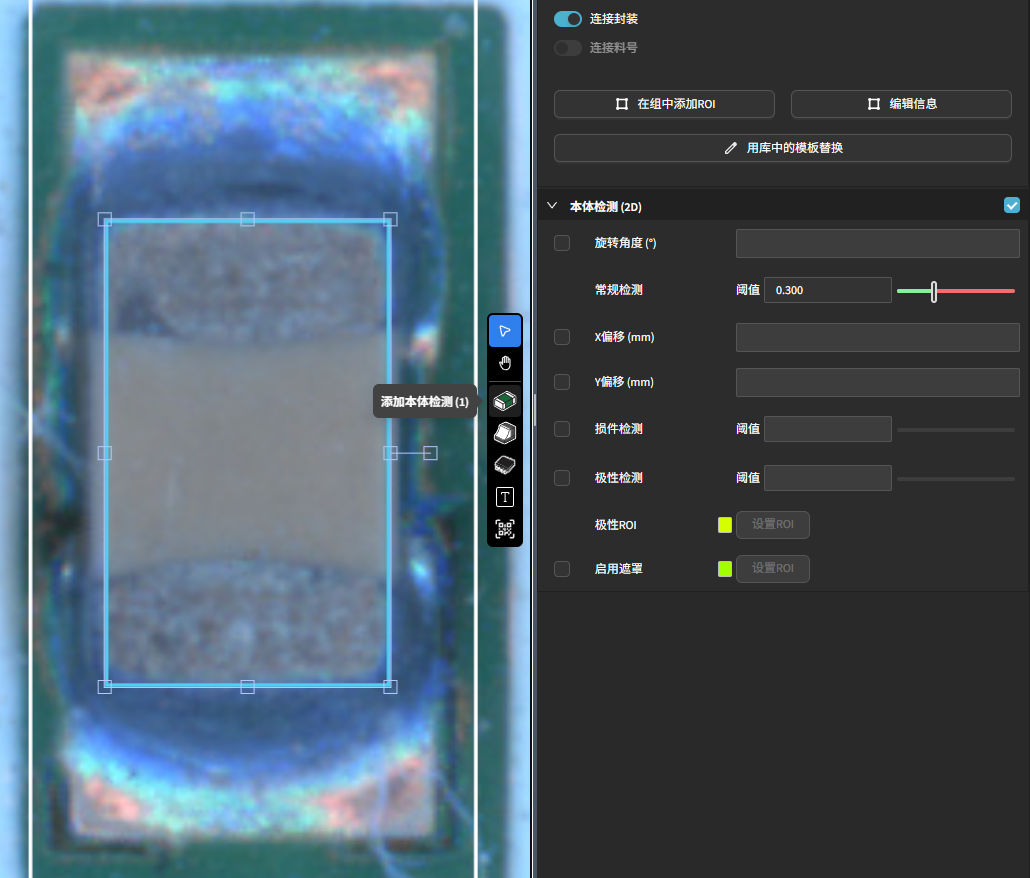Click the add body detection chip icon
This screenshot has width=1030, height=878.
pyautogui.click(x=505, y=401)
